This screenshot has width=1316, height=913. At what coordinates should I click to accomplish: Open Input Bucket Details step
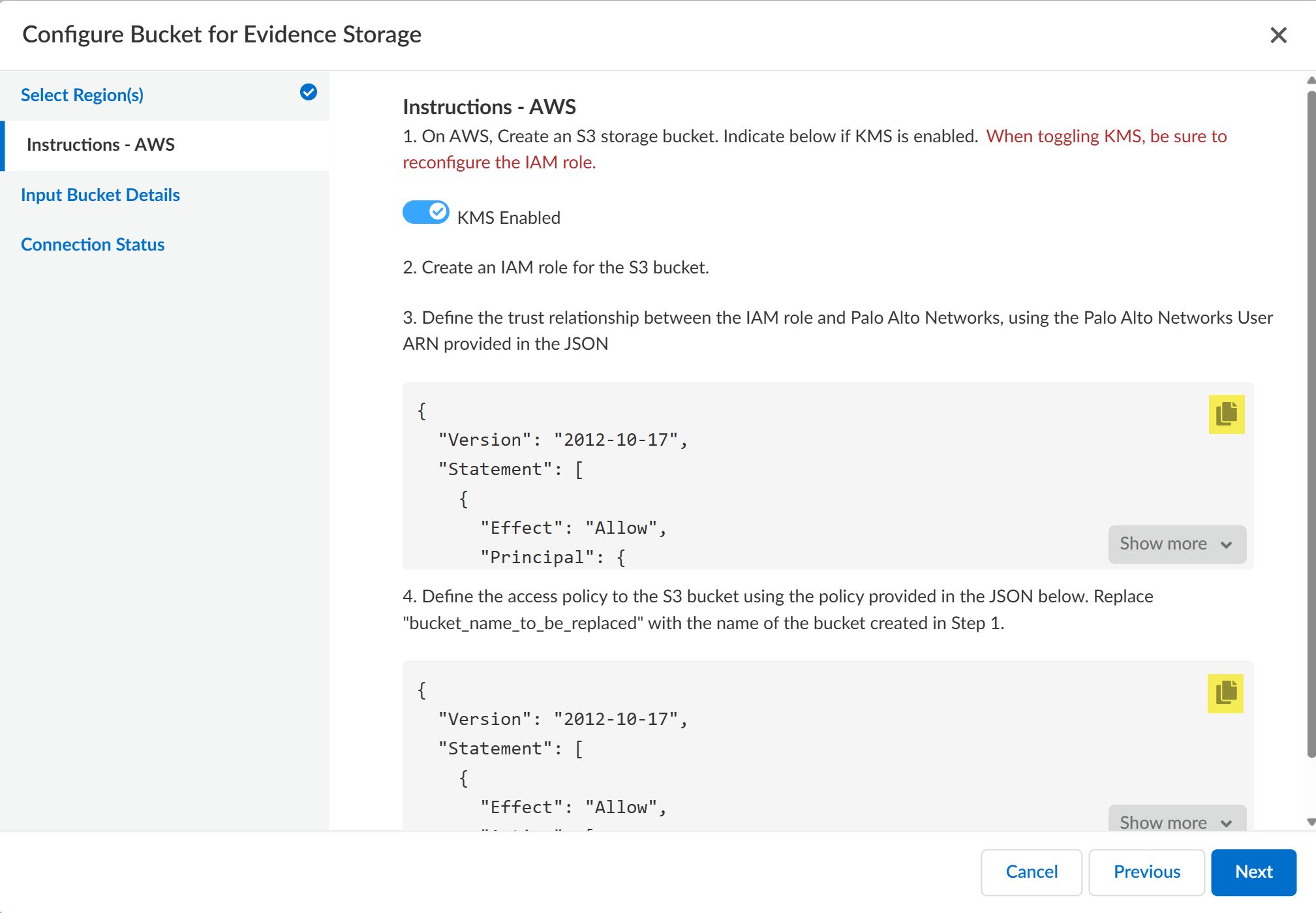coord(100,195)
